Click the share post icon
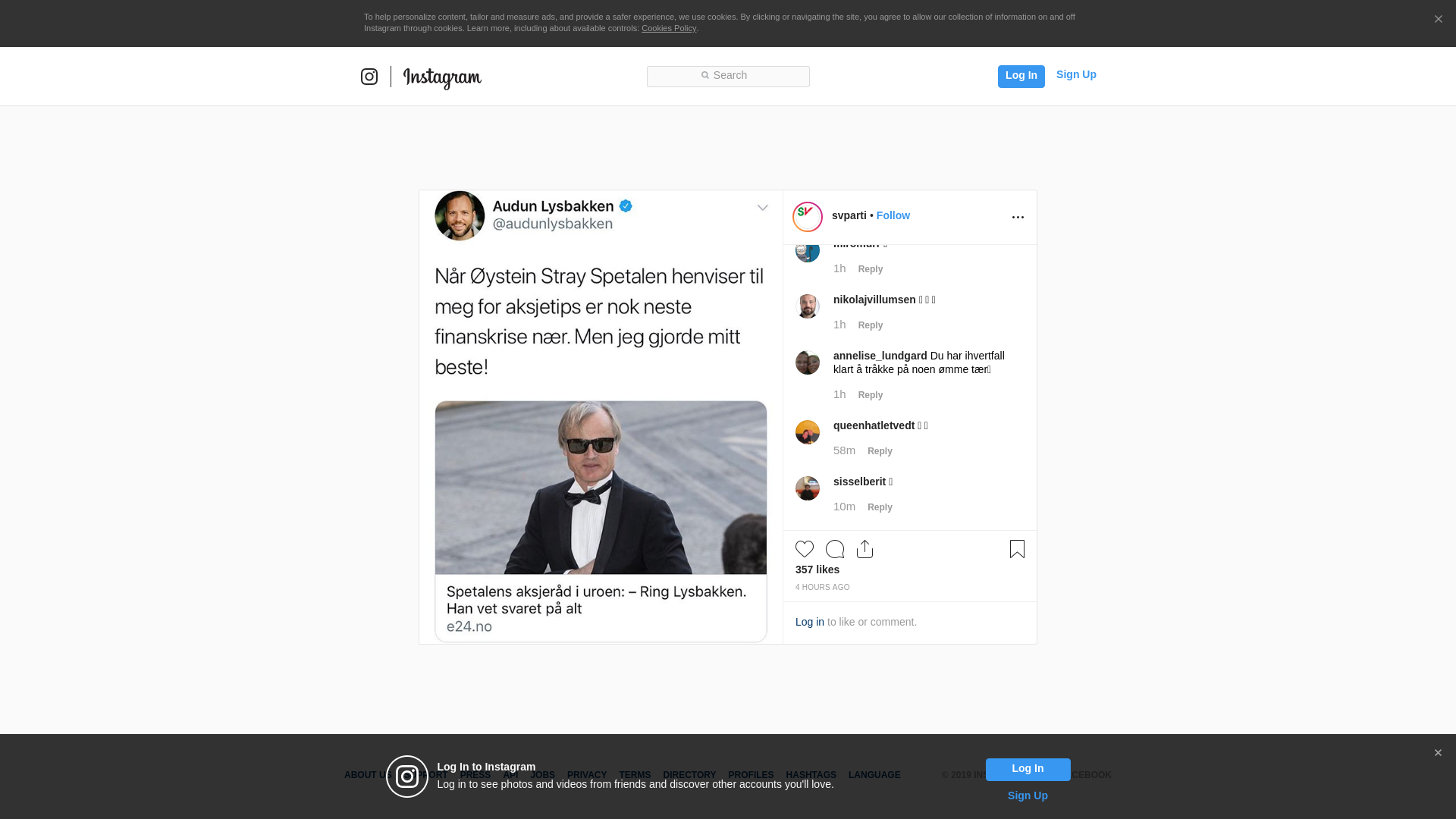 pos(865,549)
